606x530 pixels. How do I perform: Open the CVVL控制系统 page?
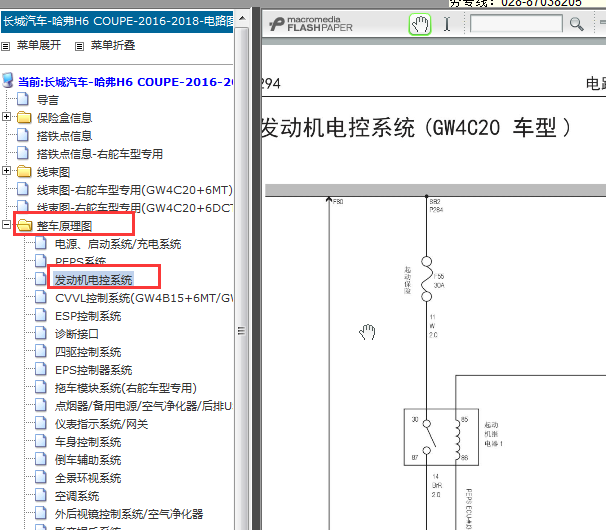pos(144,298)
